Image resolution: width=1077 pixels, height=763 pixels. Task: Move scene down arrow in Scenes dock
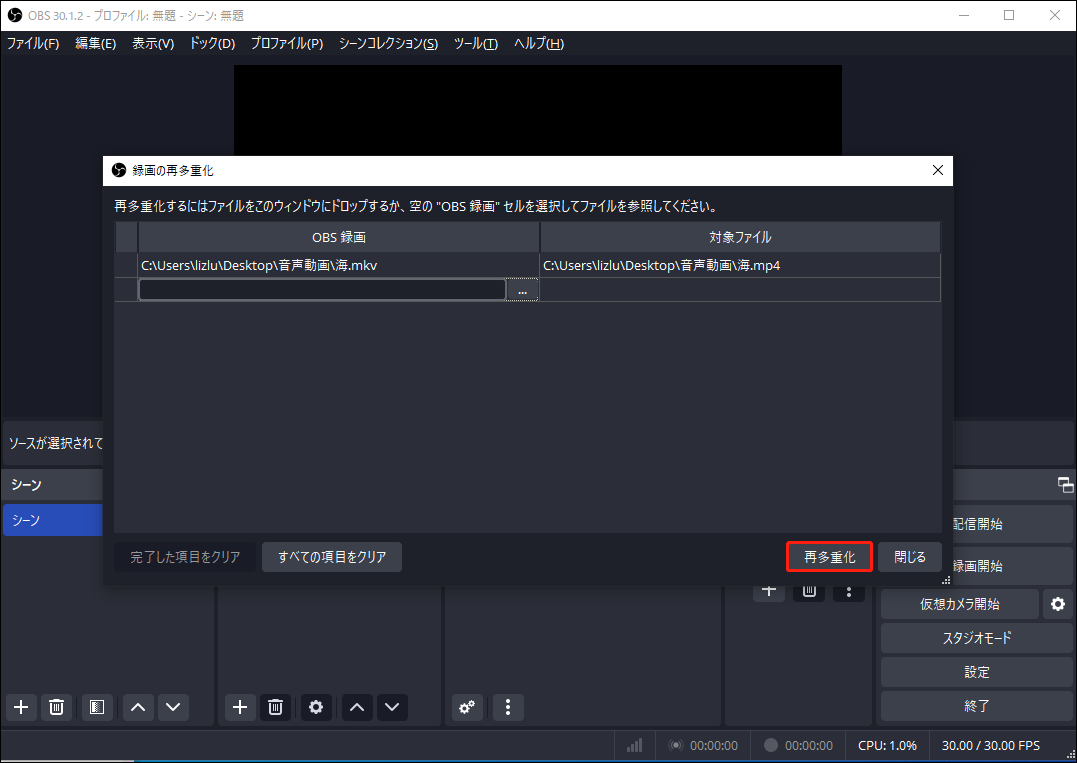pyautogui.click(x=173, y=707)
